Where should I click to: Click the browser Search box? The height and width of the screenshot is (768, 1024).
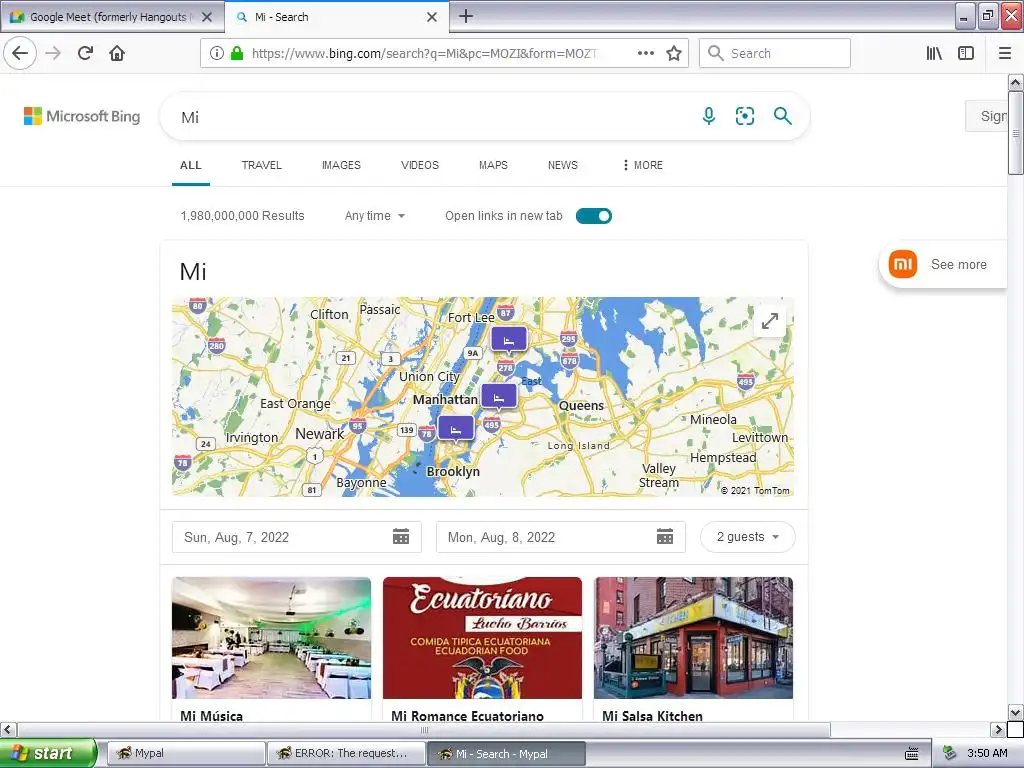(x=775, y=53)
